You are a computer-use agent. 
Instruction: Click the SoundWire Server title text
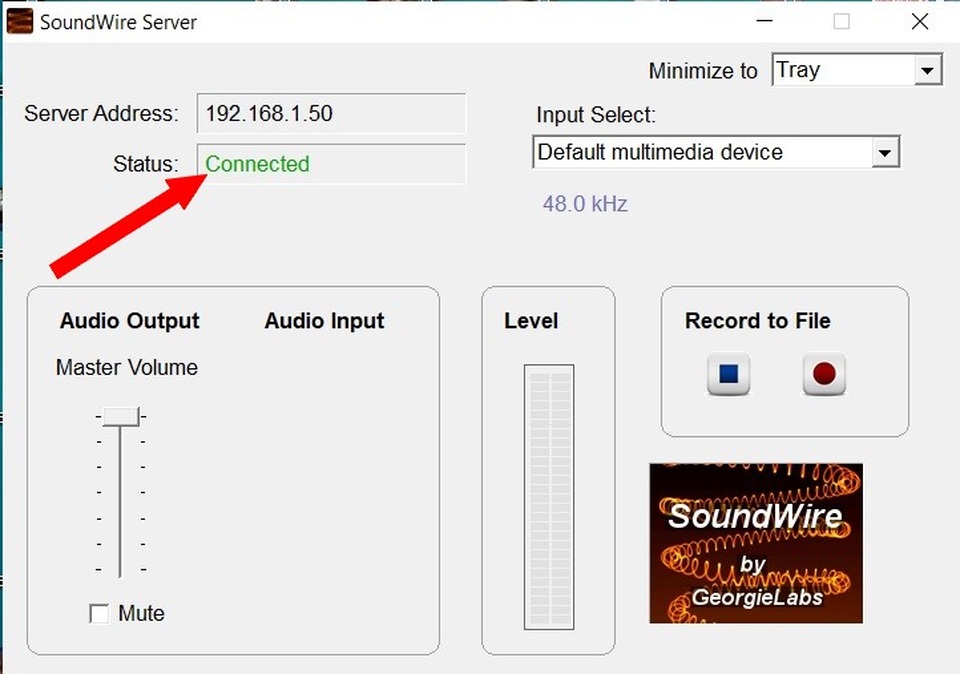(x=118, y=23)
